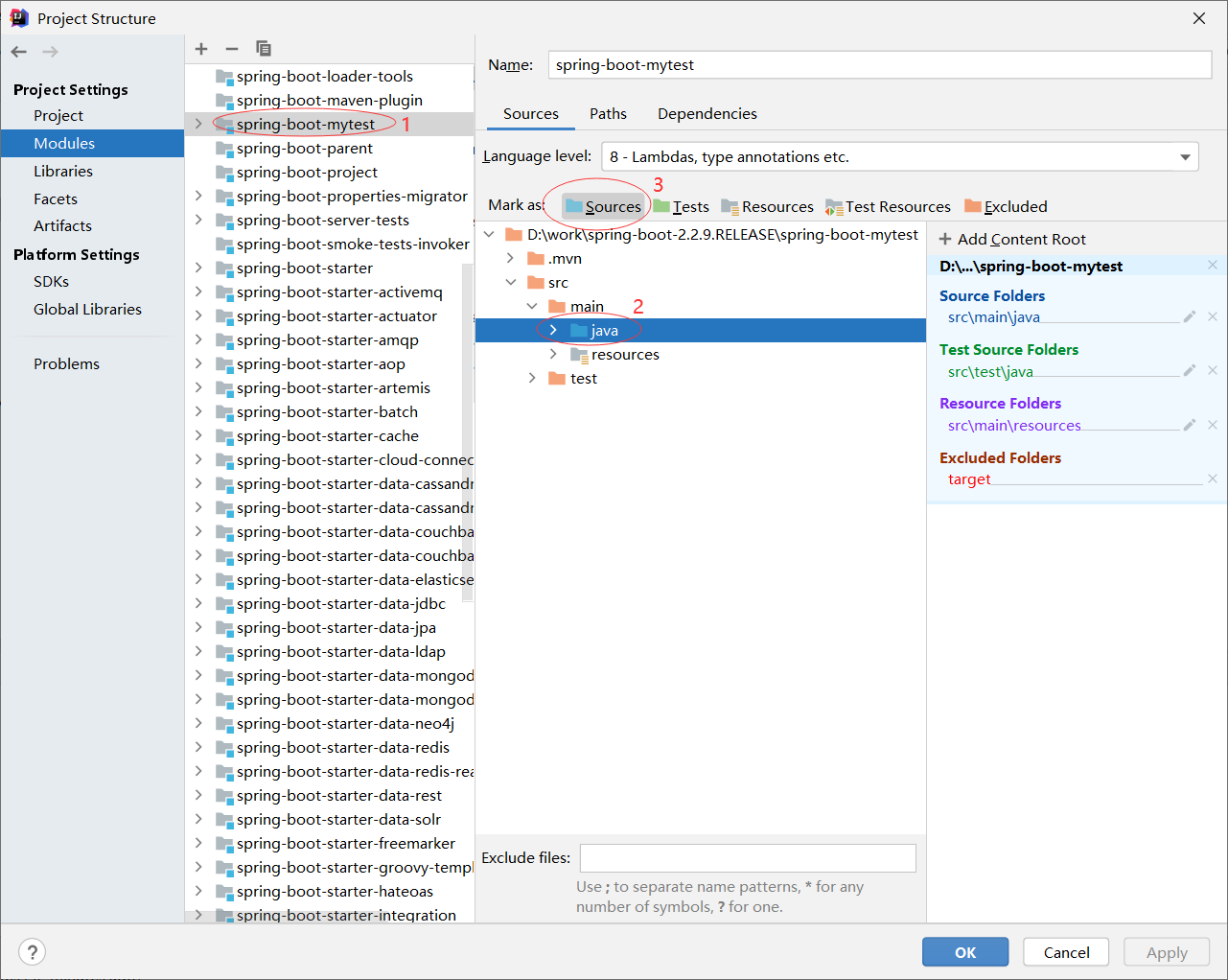This screenshot has width=1228, height=980.
Task: Edit properties of src\main\java source folder
Action: (x=1190, y=316)
